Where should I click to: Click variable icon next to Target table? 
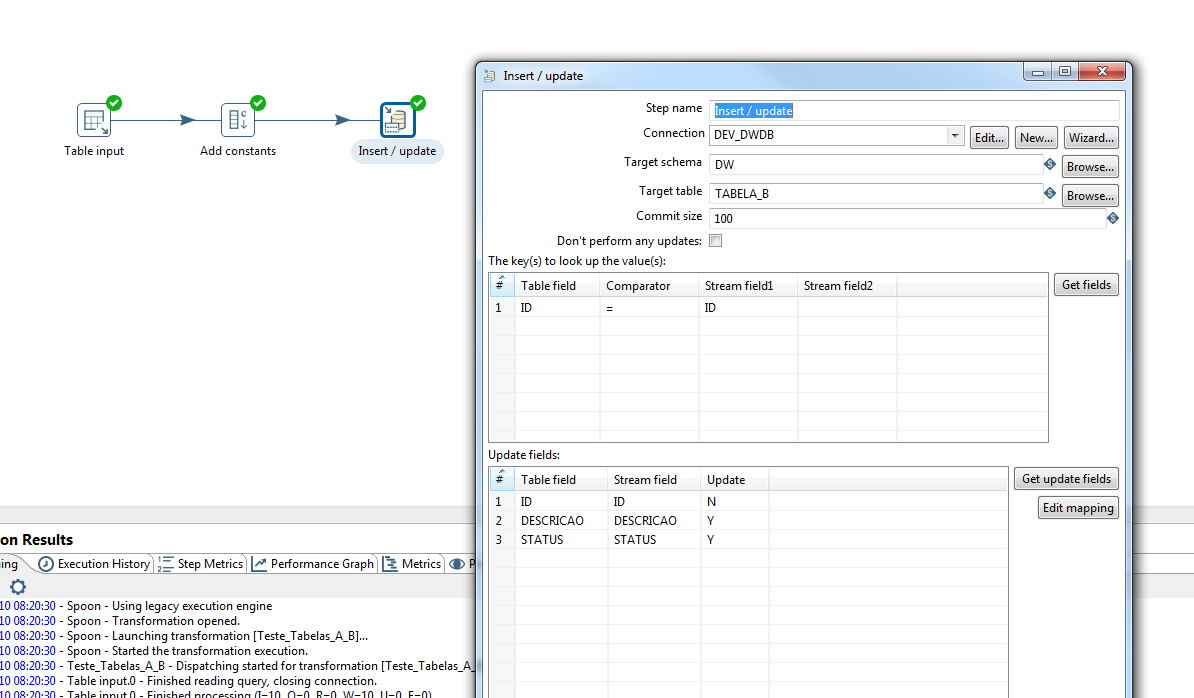pyautogui.click(x=1050, y=193)
